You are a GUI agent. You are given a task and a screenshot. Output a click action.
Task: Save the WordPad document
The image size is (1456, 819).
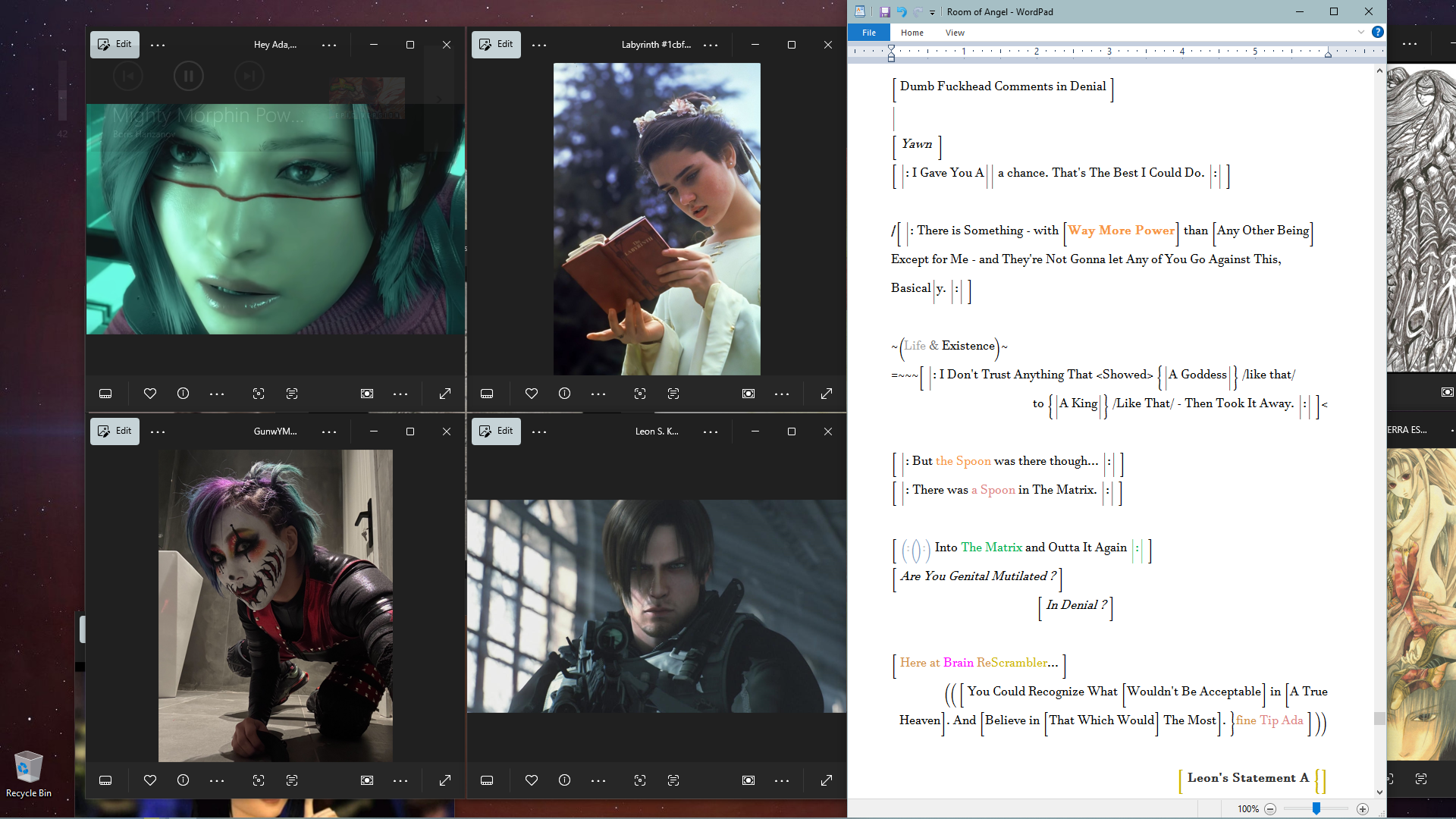tap(884, 12)
